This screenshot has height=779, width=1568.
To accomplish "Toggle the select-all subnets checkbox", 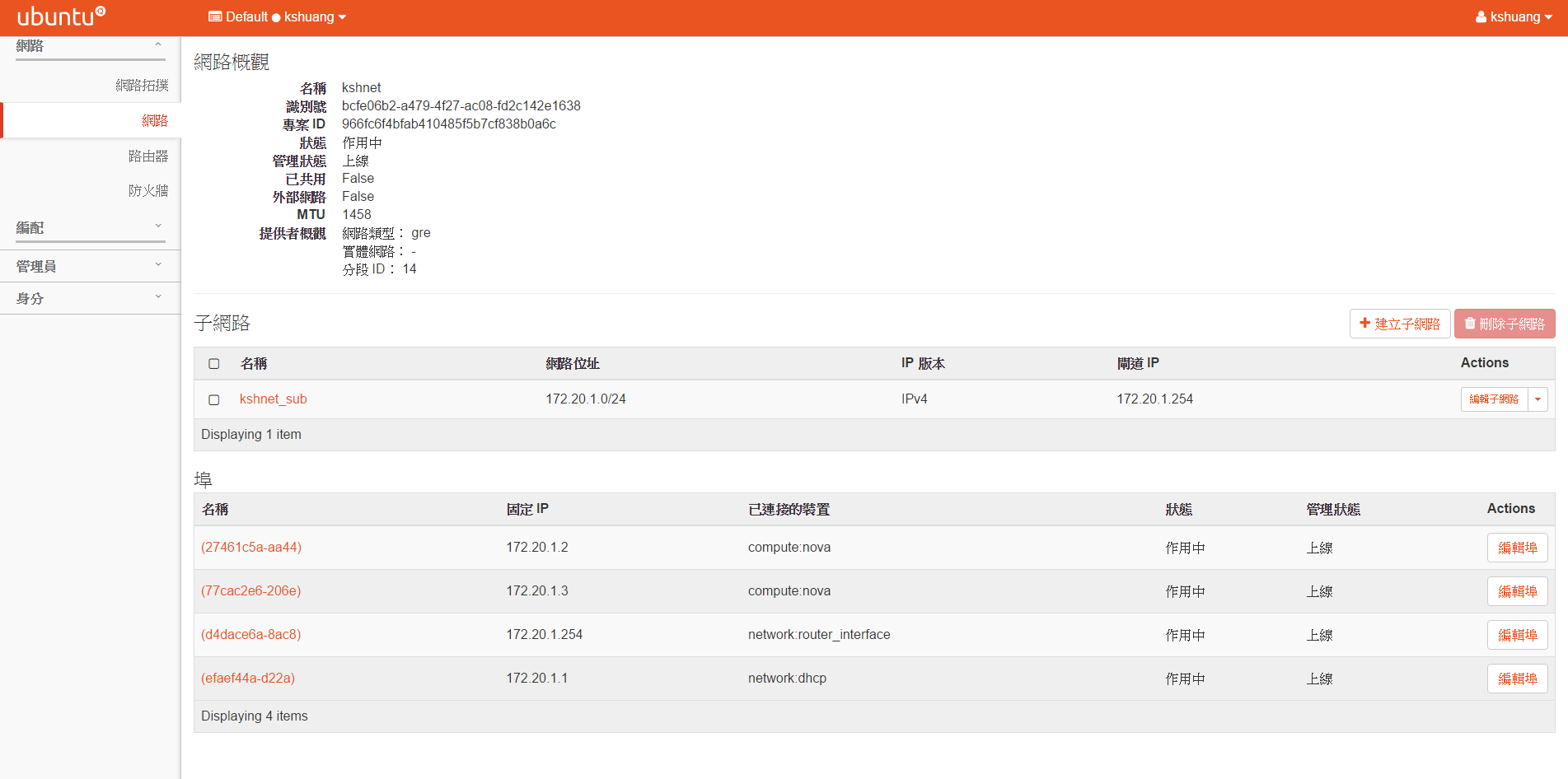I will tap(214, 364).
